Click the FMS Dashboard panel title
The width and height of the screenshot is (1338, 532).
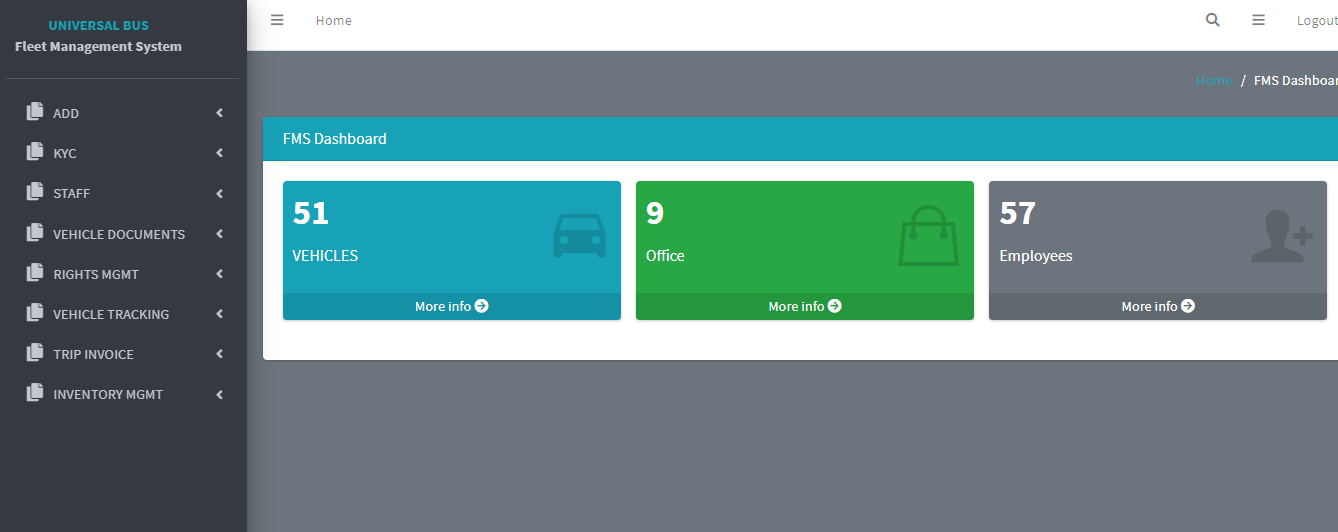335,139
